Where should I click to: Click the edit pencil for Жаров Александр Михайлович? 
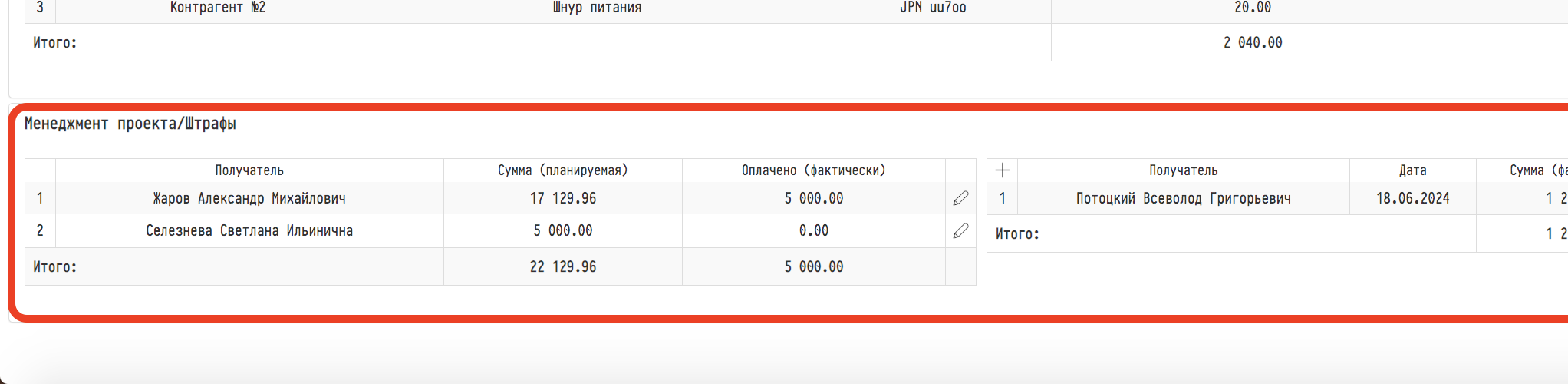click(960, 198)
